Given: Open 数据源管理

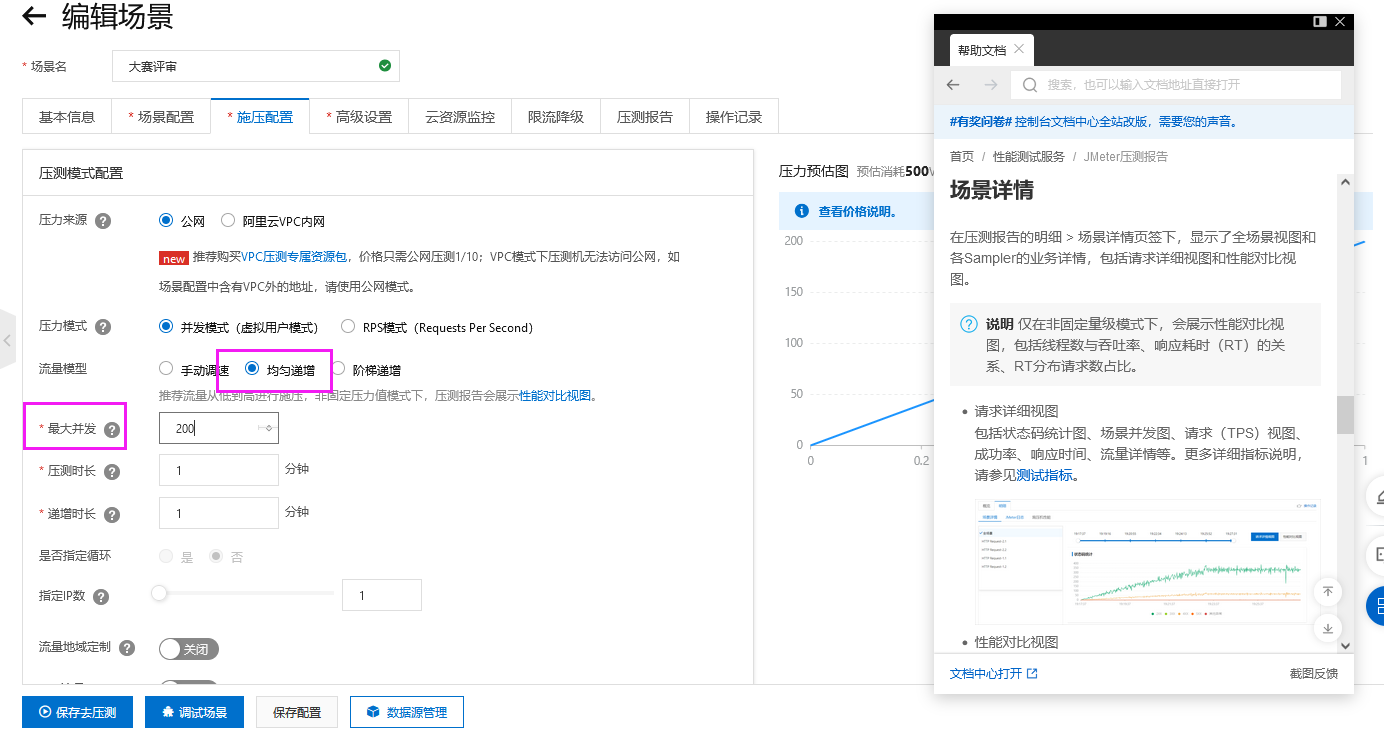Looking at the screenshot, I should pyautogui.click(x=407, y=712).
